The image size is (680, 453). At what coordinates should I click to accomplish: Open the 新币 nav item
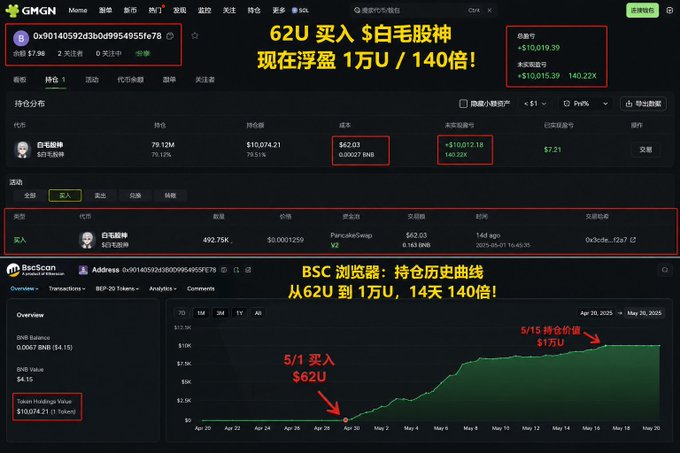130,10
